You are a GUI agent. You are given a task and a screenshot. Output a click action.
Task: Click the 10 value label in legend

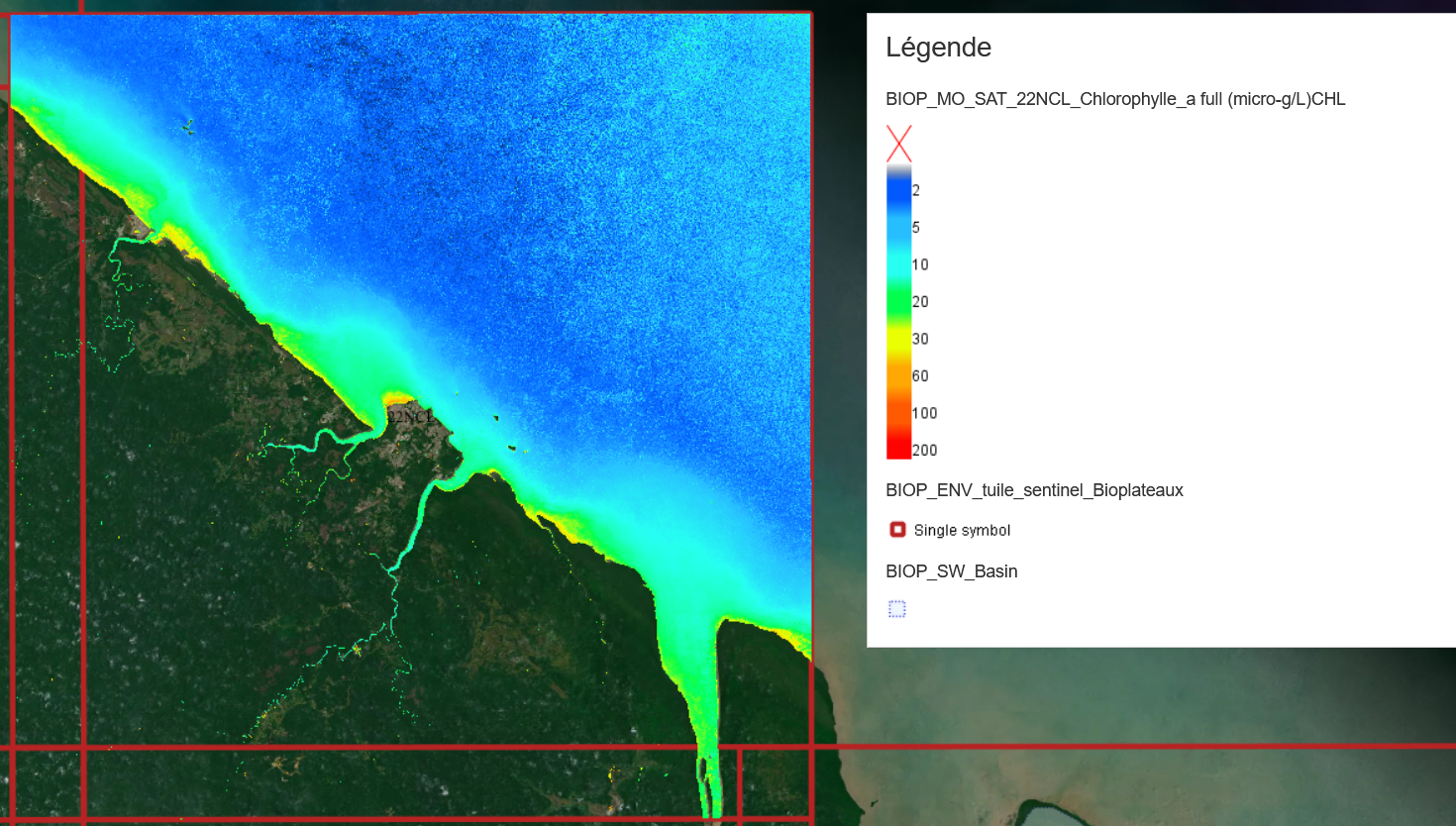pos(920,264)
